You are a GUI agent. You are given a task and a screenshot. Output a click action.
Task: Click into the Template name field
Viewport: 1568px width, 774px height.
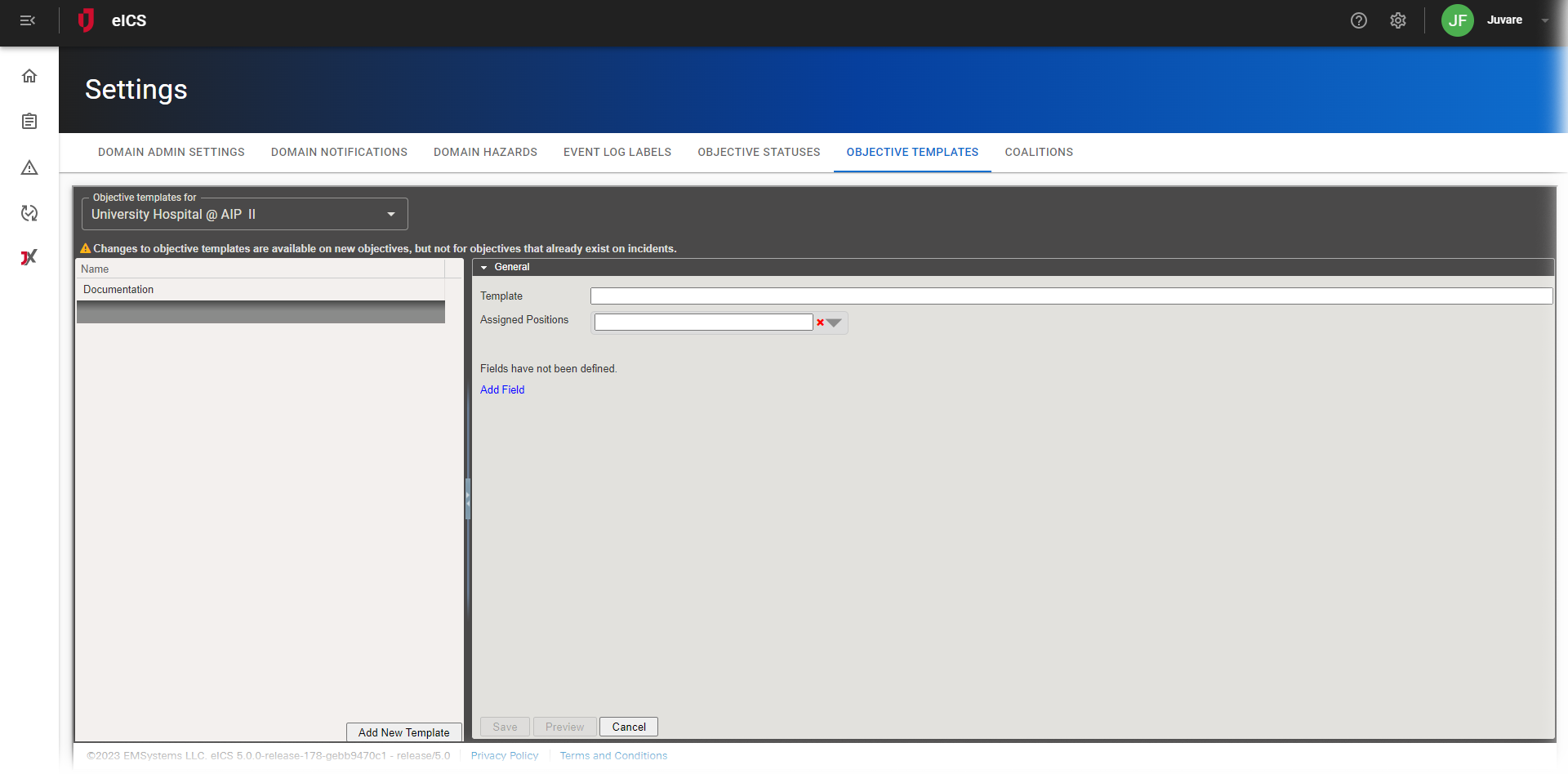point(1071,296)
